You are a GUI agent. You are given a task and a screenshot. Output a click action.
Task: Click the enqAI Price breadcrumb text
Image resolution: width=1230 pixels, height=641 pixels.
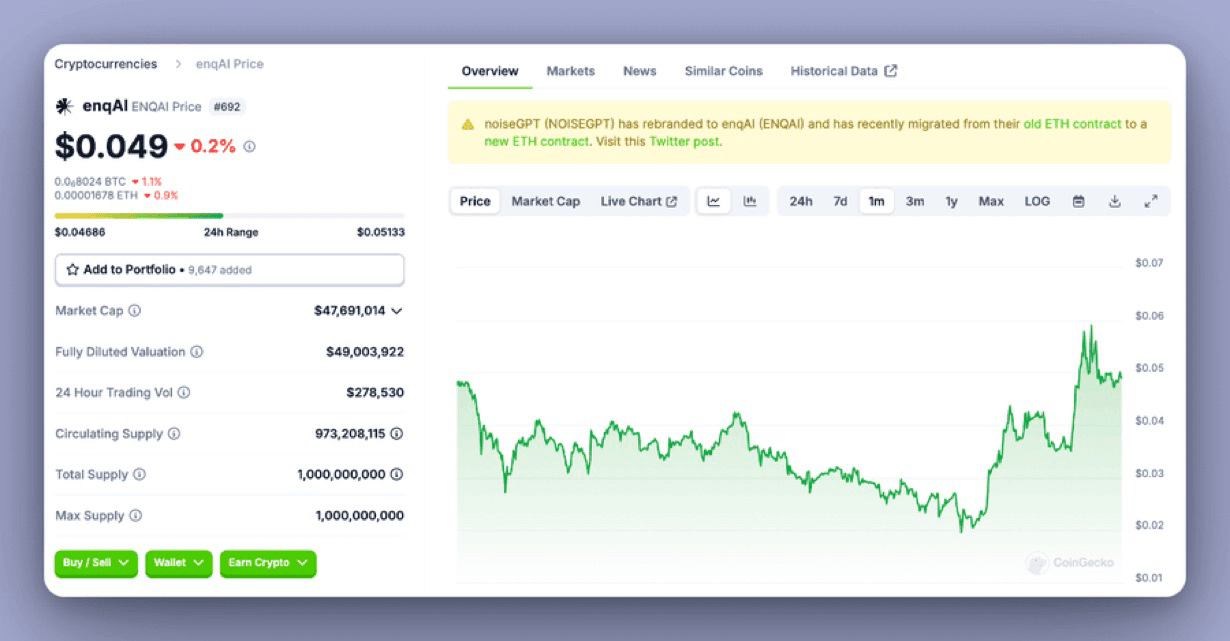(x=231, y=64)
